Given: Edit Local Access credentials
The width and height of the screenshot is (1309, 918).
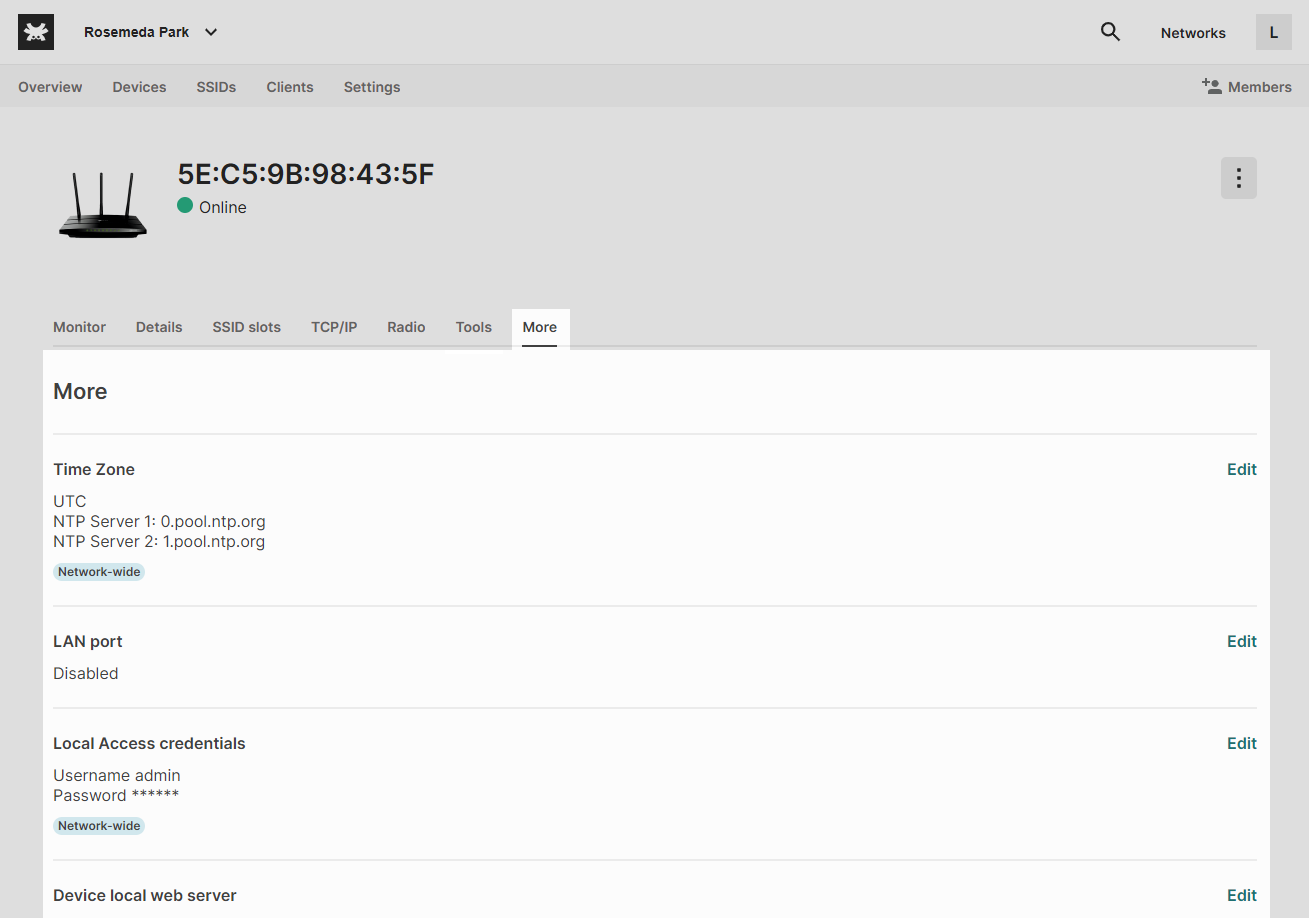Looking at the screenshot, I should (x=1241, y=743).
